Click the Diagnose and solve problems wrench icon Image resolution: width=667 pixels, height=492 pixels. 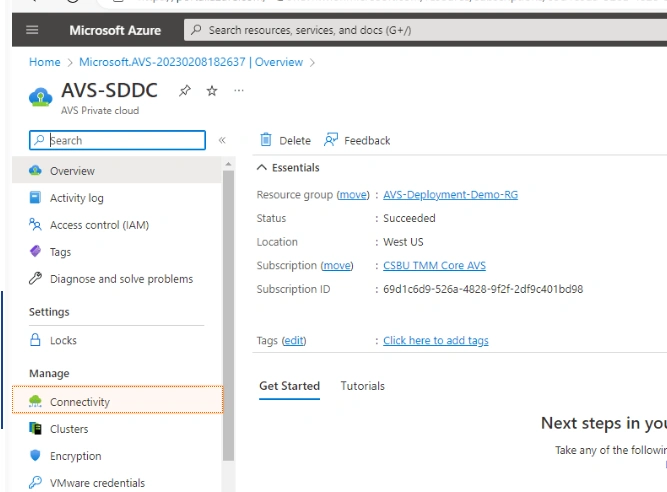[x=35, y=279]
